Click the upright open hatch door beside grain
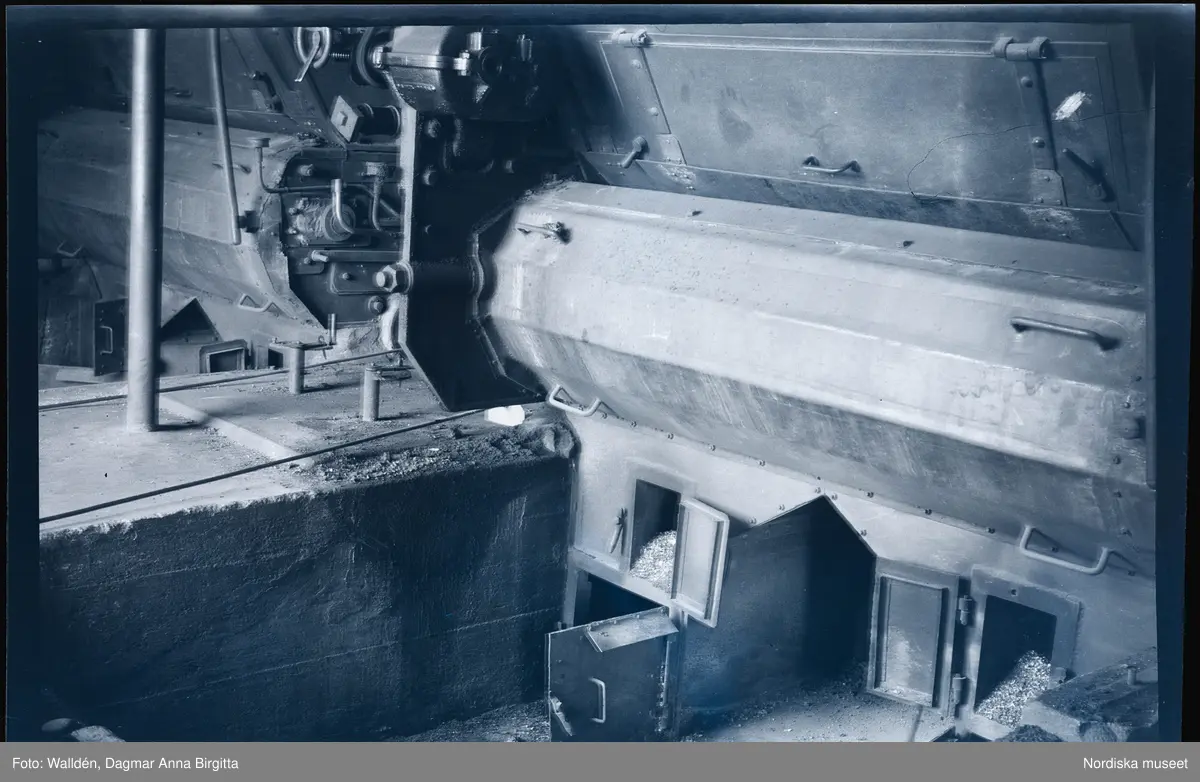 coord(700,560)
